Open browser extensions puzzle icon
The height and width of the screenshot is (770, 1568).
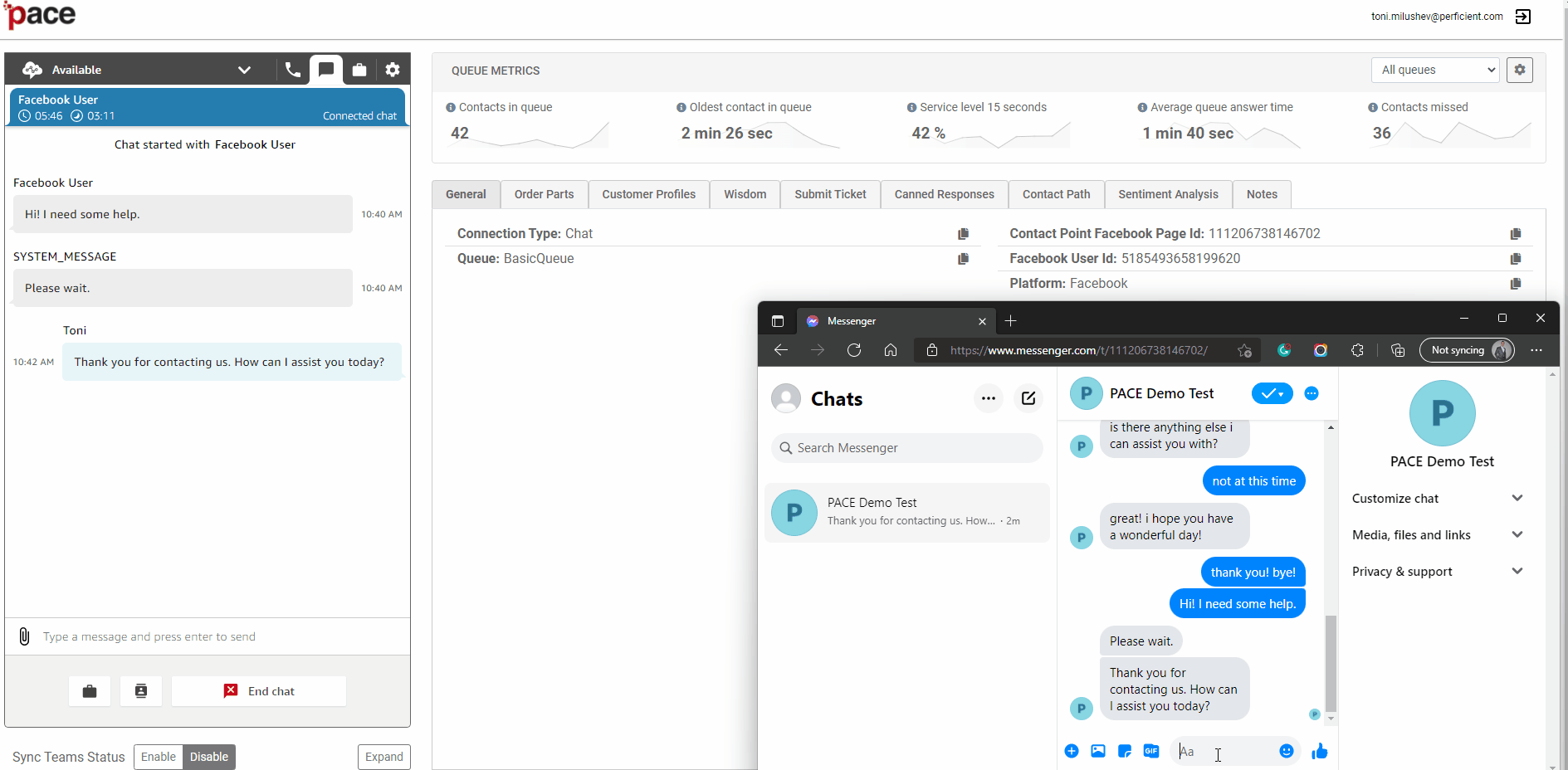pyautogui.click(x=1357, y=350)
